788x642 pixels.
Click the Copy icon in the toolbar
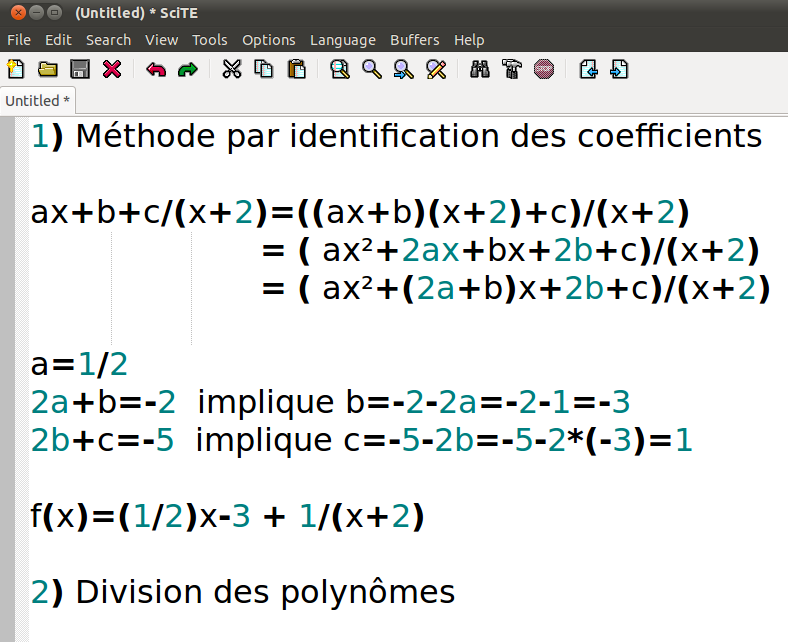pos(264,69)
